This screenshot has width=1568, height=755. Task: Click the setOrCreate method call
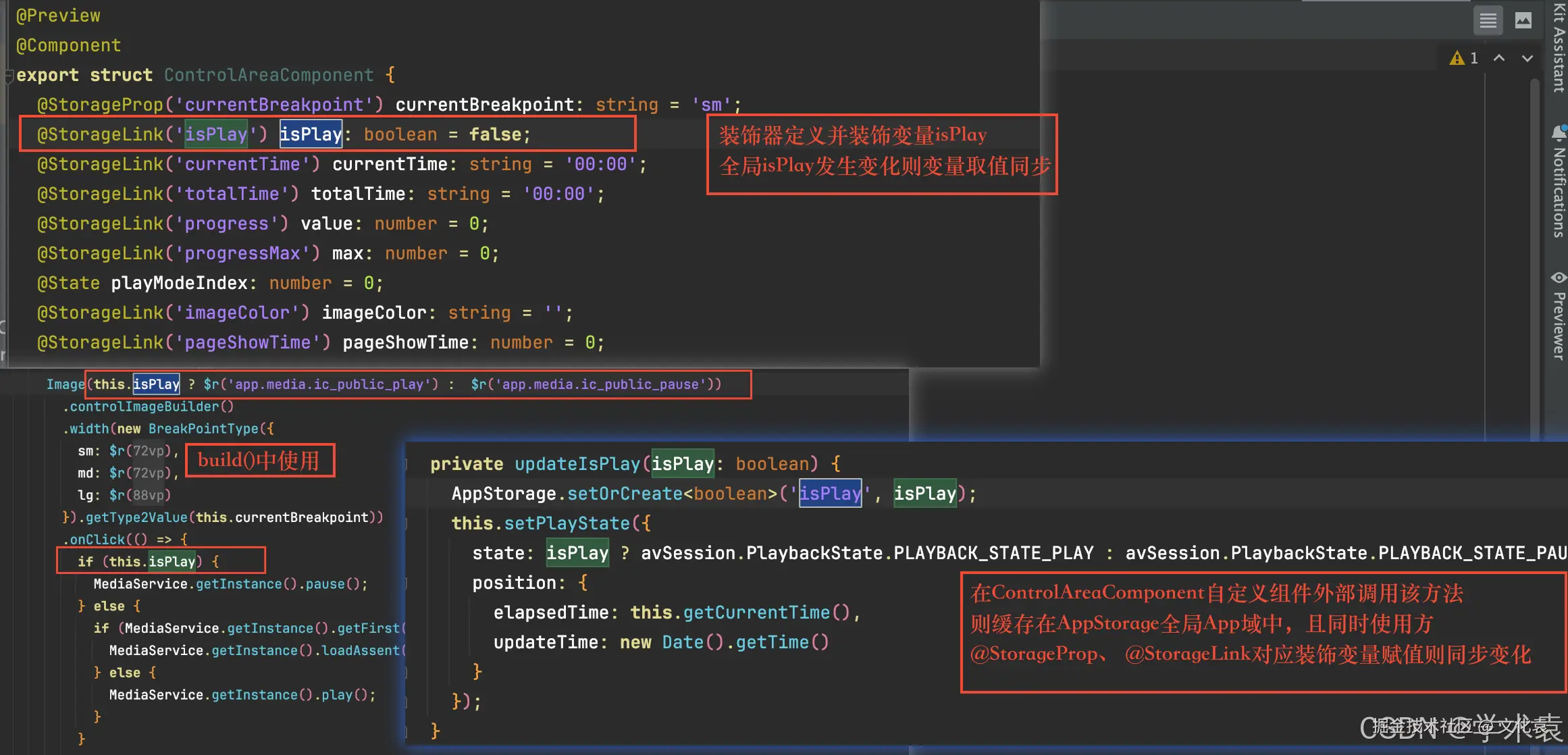click(625, 494)
